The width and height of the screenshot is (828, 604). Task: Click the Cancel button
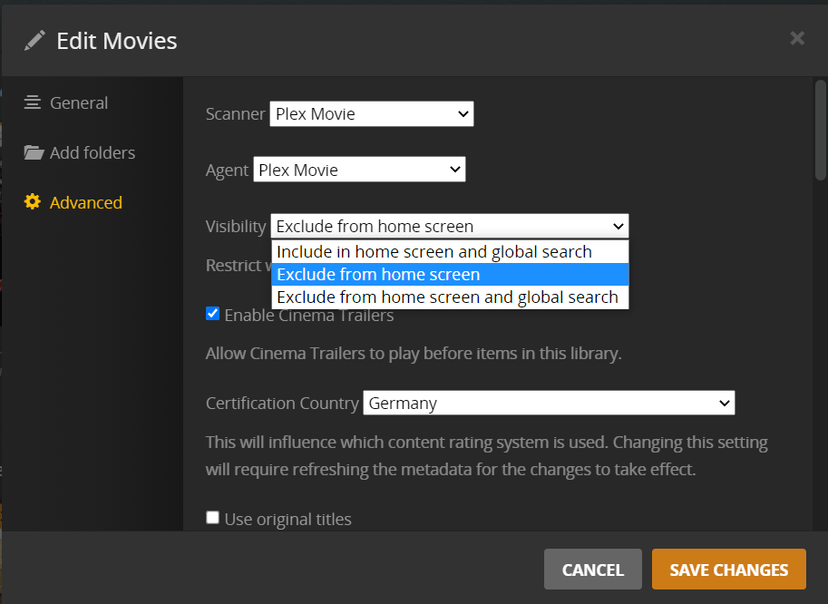click(x=593, y=569)
